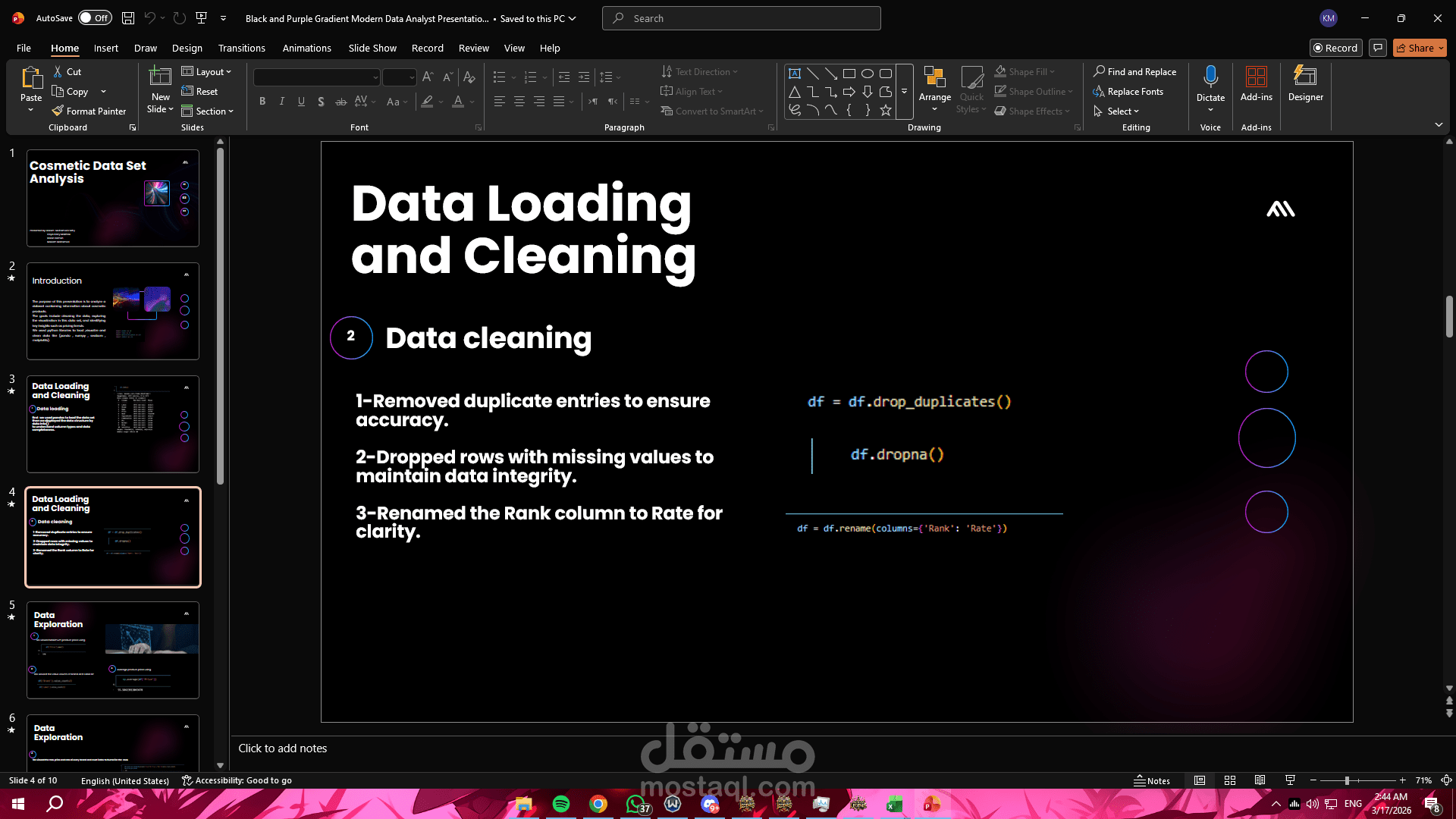Viewport: 1456px width, 819px height.
Task: Open the Section dropdown
Action: [x=208, y=111]
